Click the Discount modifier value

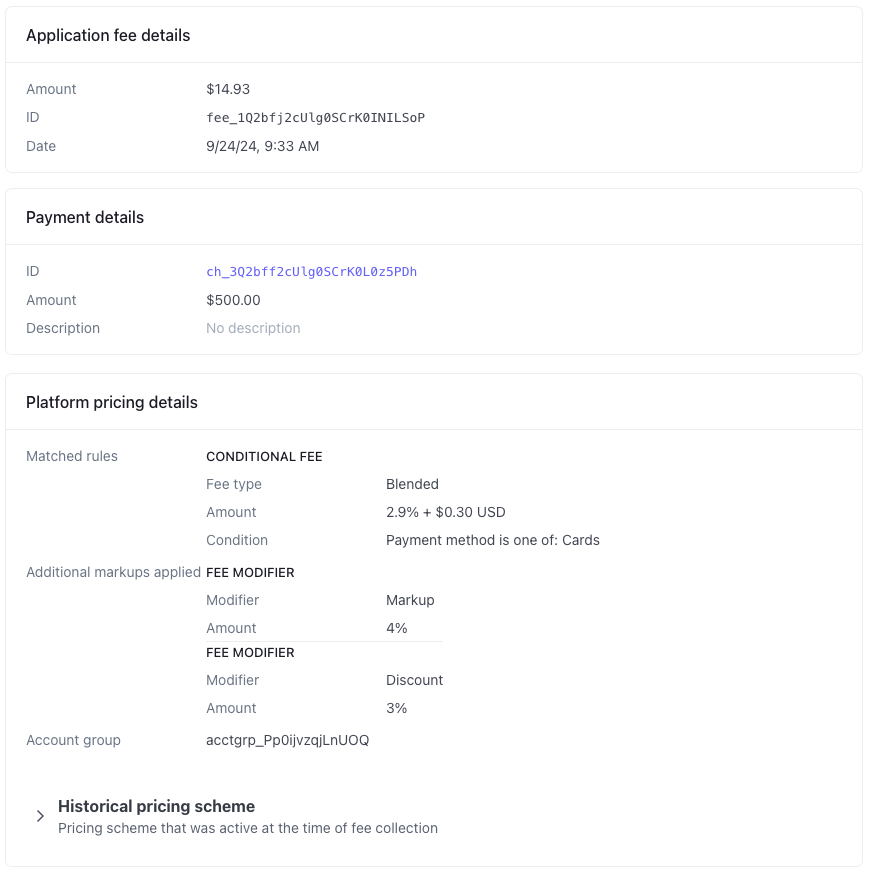click(x=415, y=680)
